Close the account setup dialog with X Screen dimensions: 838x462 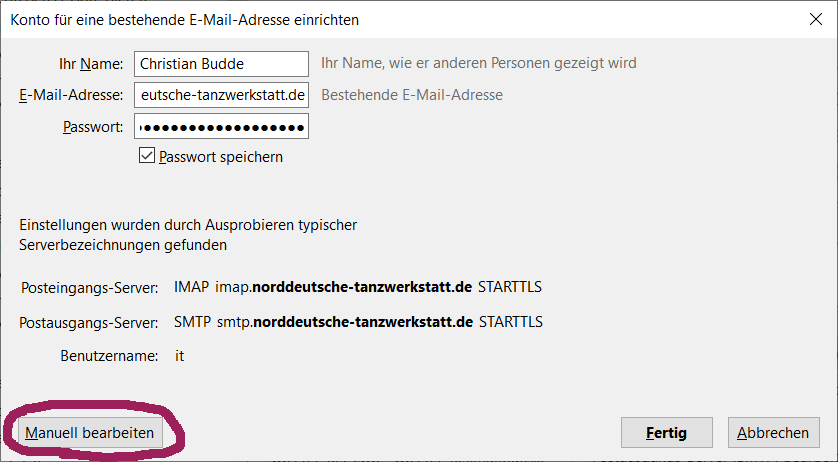816,19
